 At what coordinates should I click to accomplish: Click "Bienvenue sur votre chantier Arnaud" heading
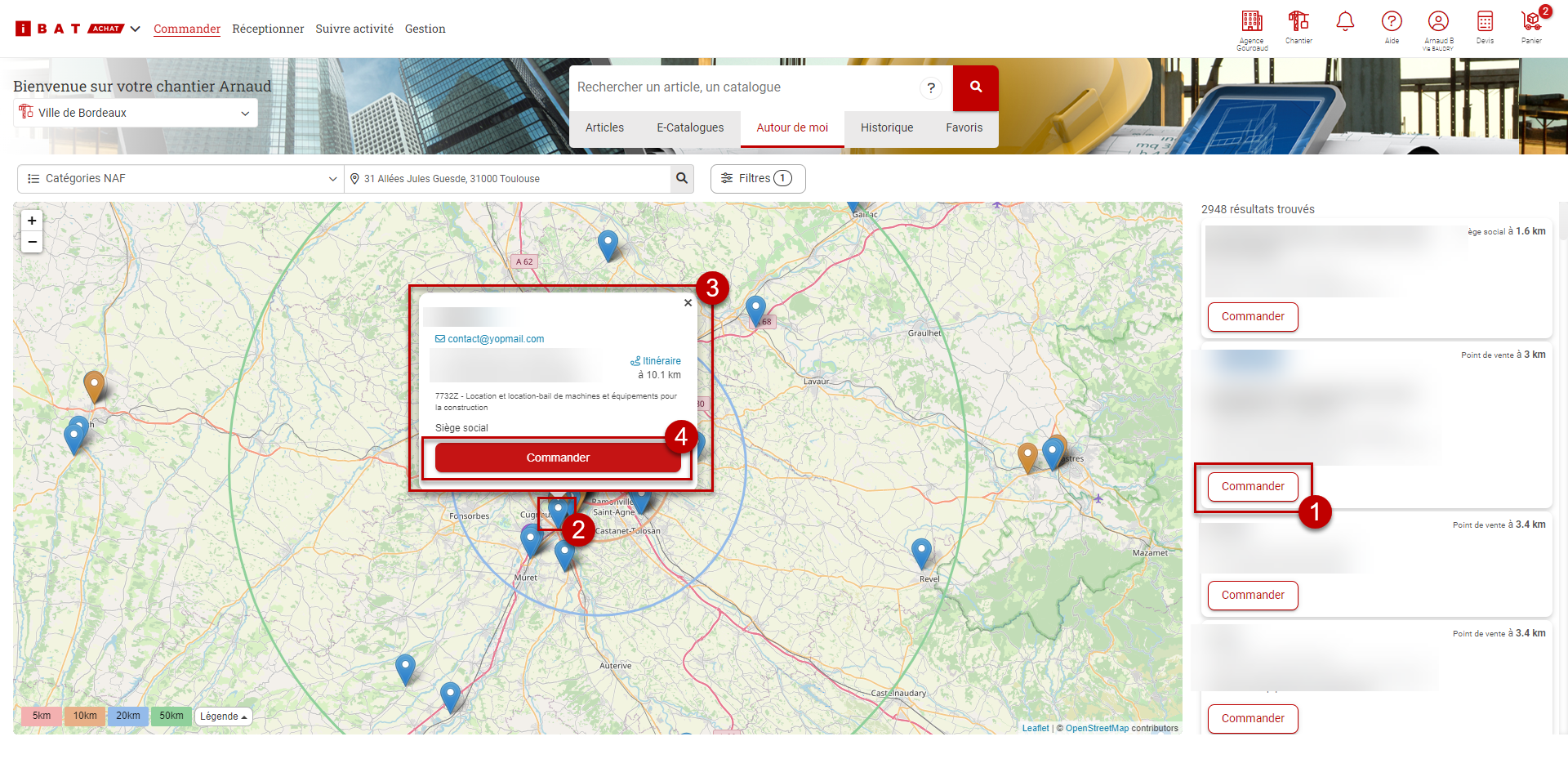pyautogui.click(x=142, y=87)
